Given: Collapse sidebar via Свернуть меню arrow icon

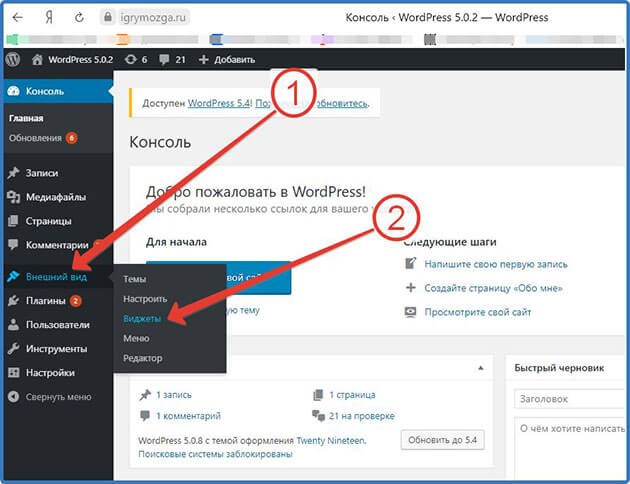Looking at the screenshot, I should pos(13,397).
